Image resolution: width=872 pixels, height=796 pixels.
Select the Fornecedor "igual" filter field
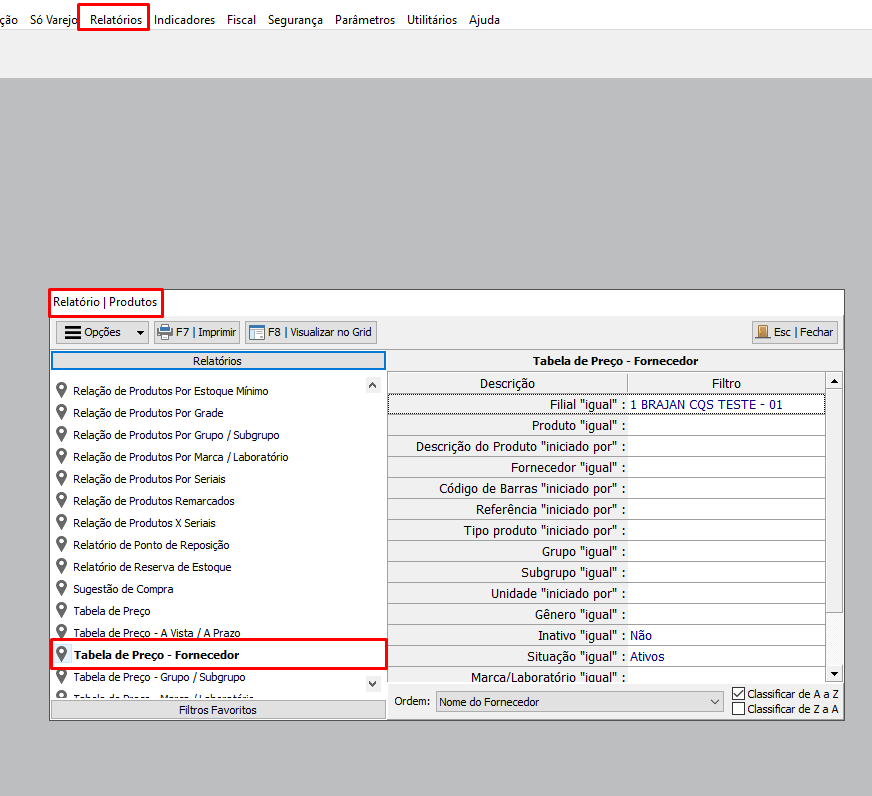click(x=725, y=468)
